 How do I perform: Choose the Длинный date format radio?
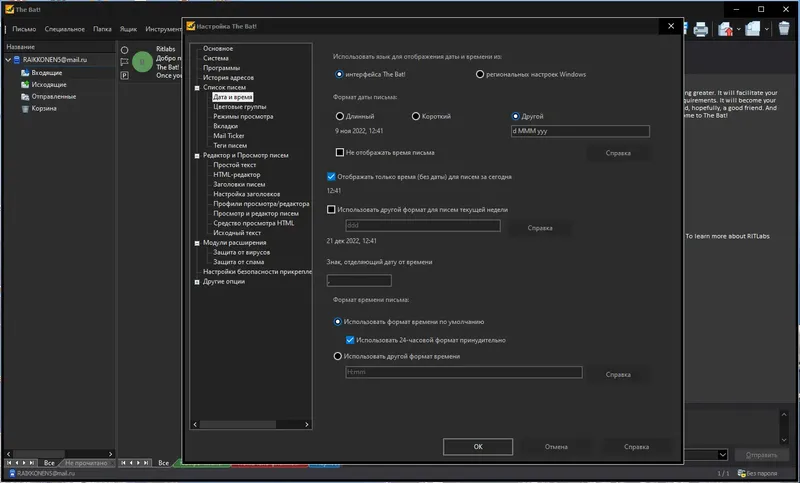(x=339, y=116)
